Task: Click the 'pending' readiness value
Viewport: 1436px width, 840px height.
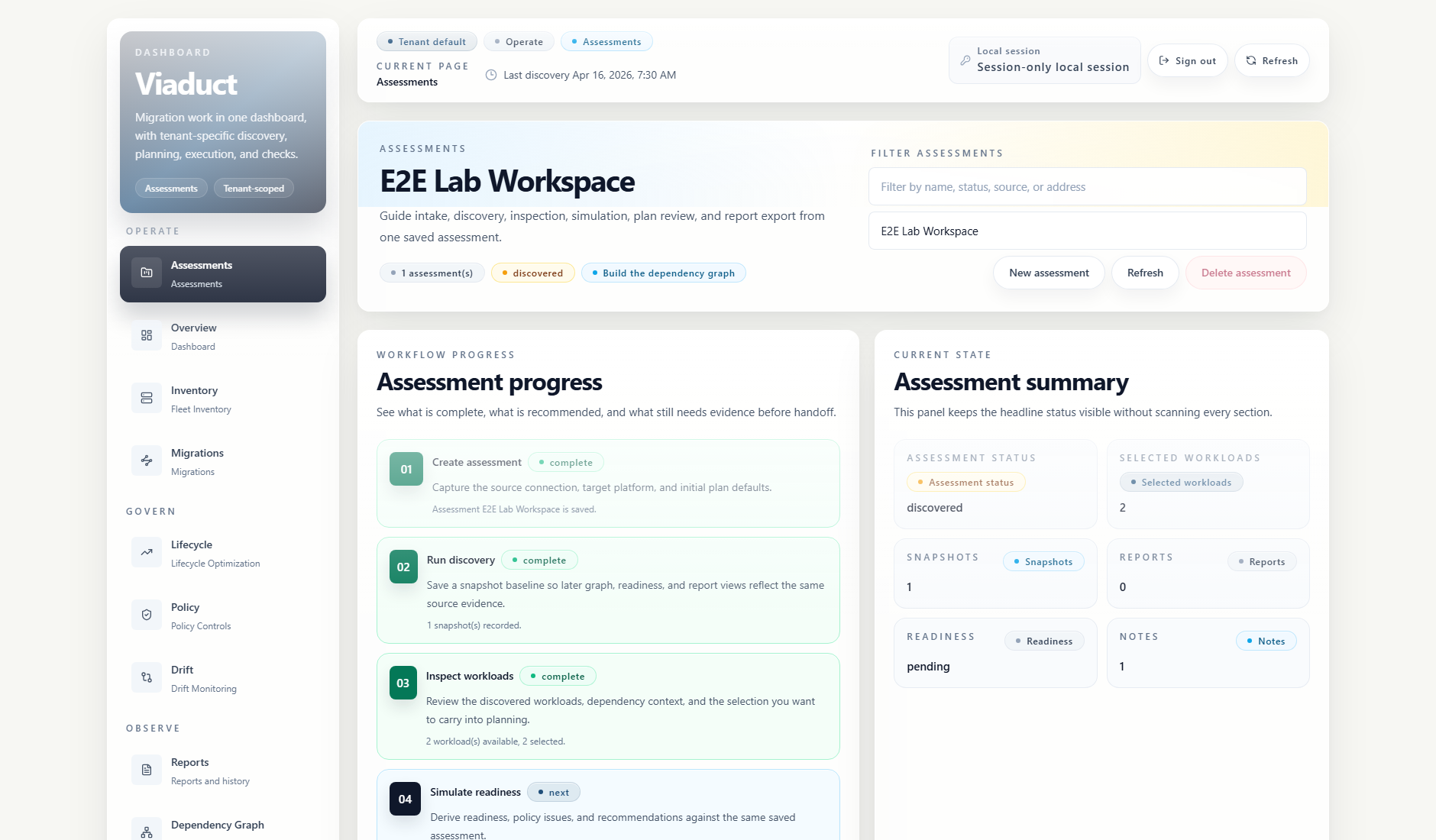Action: (x=928, y=666)
